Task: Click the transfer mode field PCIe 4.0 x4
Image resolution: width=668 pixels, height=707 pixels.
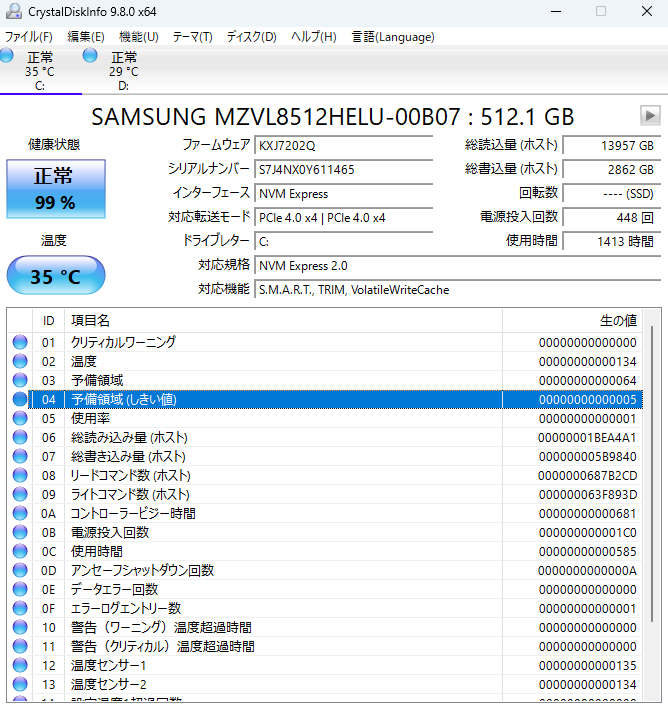Action: click(343, 218)
